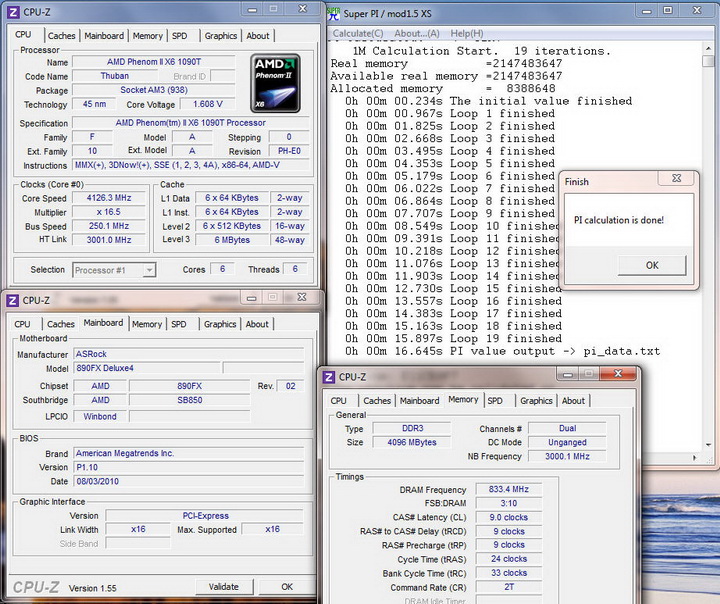Click the 'Loop 19 finished' line in Super PI

tap(454, 339)
